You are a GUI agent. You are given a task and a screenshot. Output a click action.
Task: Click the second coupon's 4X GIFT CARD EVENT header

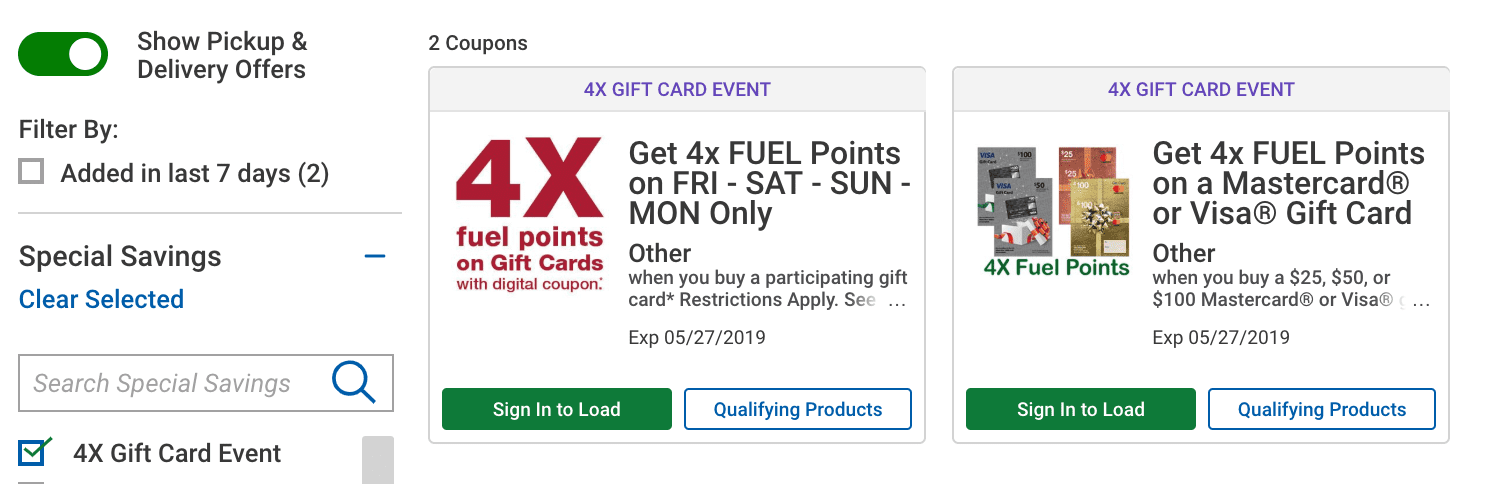click(x=1201, y=89)
